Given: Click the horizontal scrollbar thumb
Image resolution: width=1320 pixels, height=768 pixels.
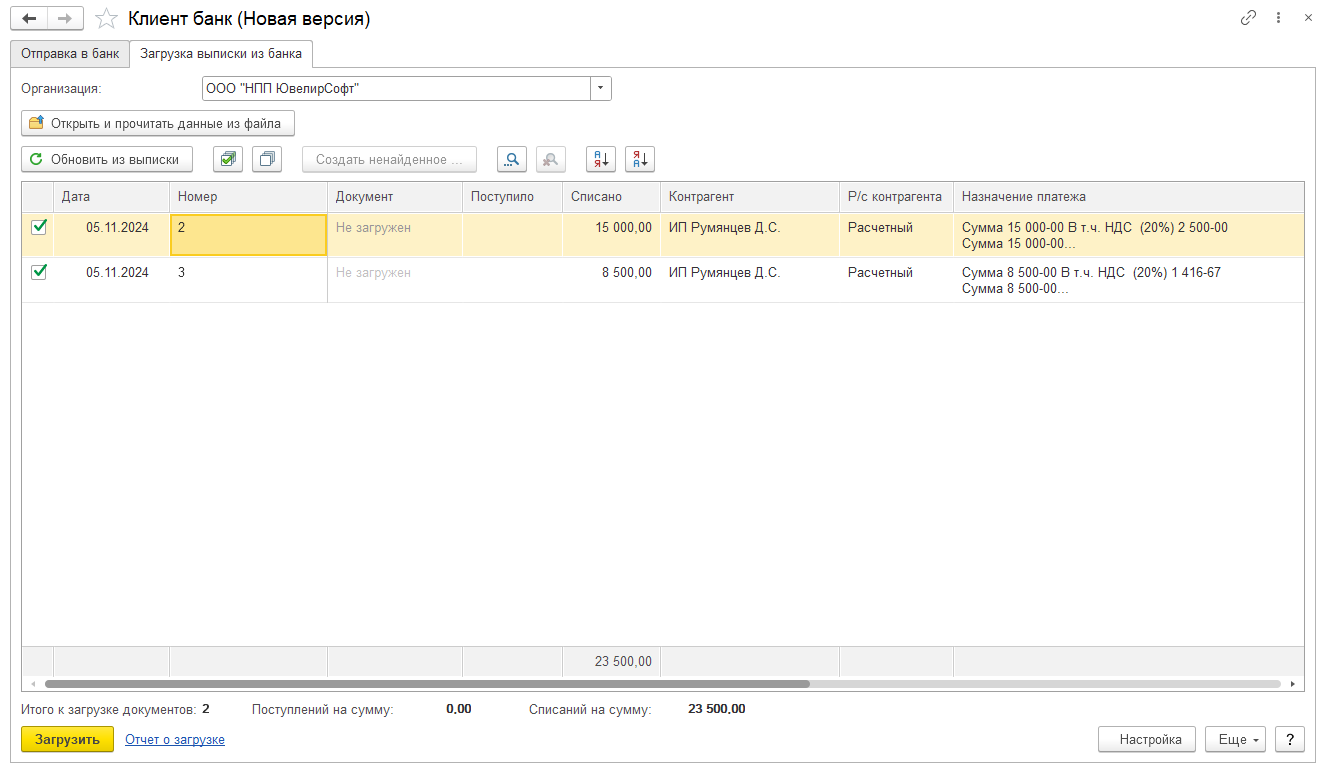Looking at the screenshot, I should tap(427, 684).
